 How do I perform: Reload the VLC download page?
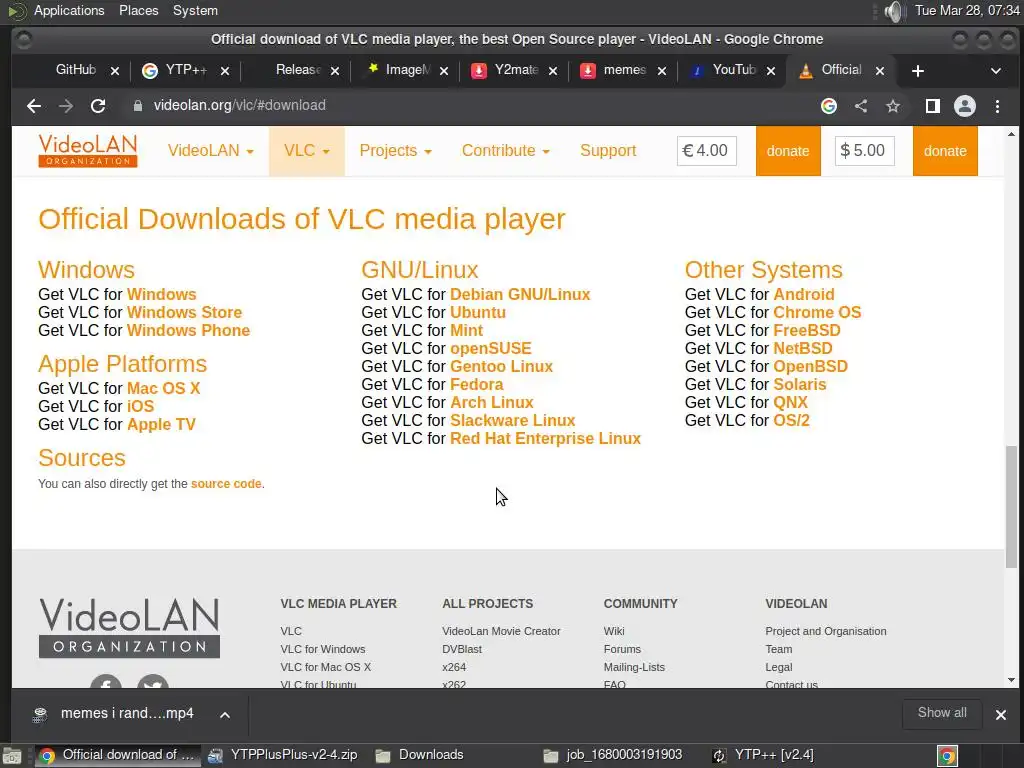98,106
